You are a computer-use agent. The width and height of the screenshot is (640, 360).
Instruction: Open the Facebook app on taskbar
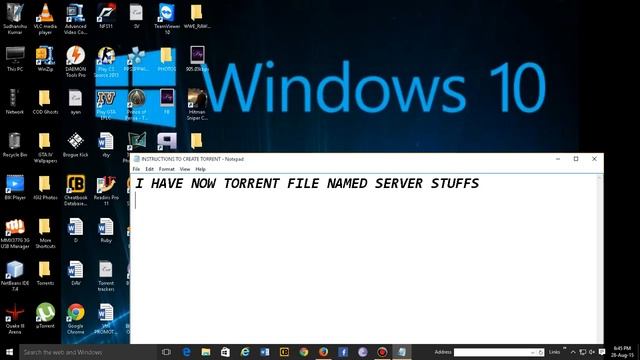coord(343,352)
